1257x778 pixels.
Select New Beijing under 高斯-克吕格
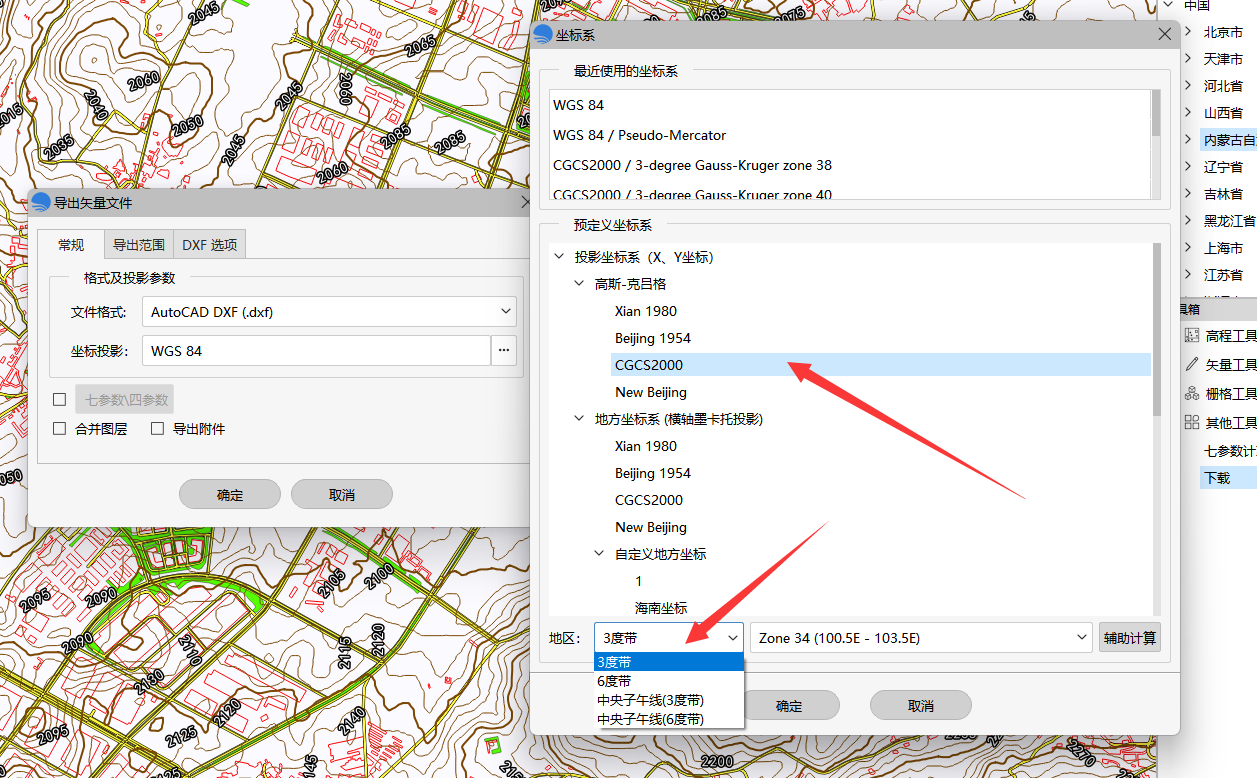point(651,392)
